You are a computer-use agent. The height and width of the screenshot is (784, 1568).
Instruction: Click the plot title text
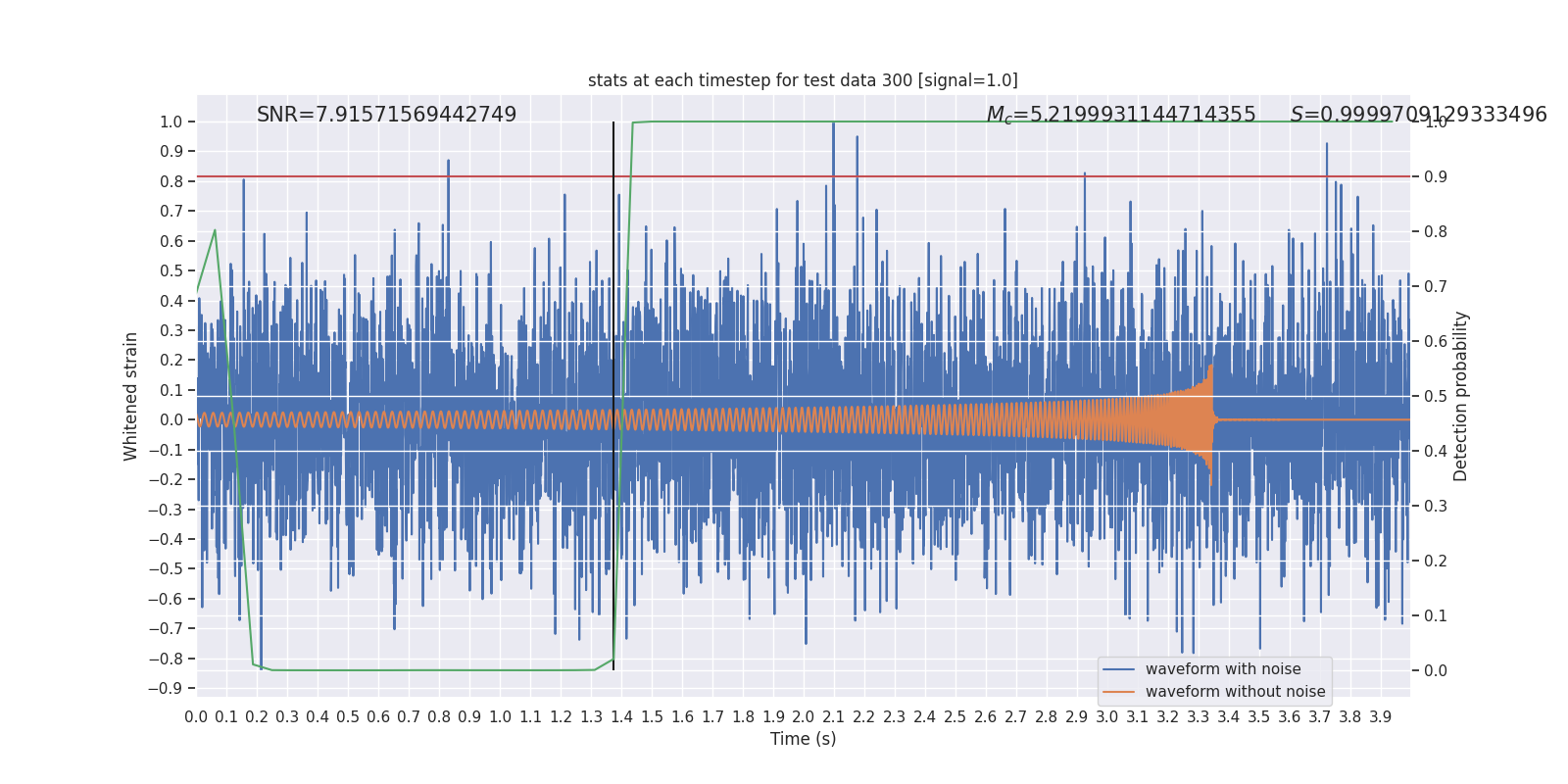click(803, 80)
